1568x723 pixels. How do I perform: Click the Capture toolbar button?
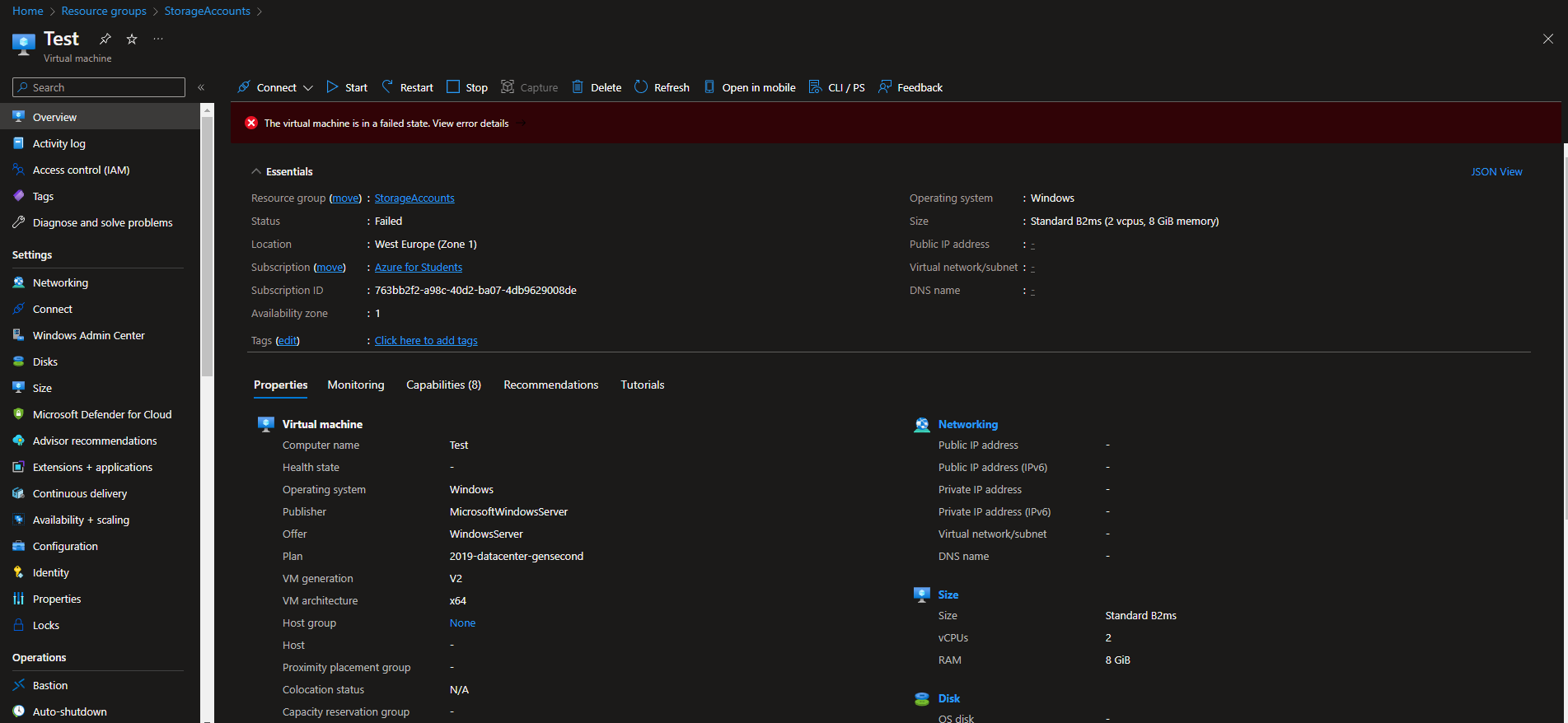pyautogui.click(x=530, y=87)
